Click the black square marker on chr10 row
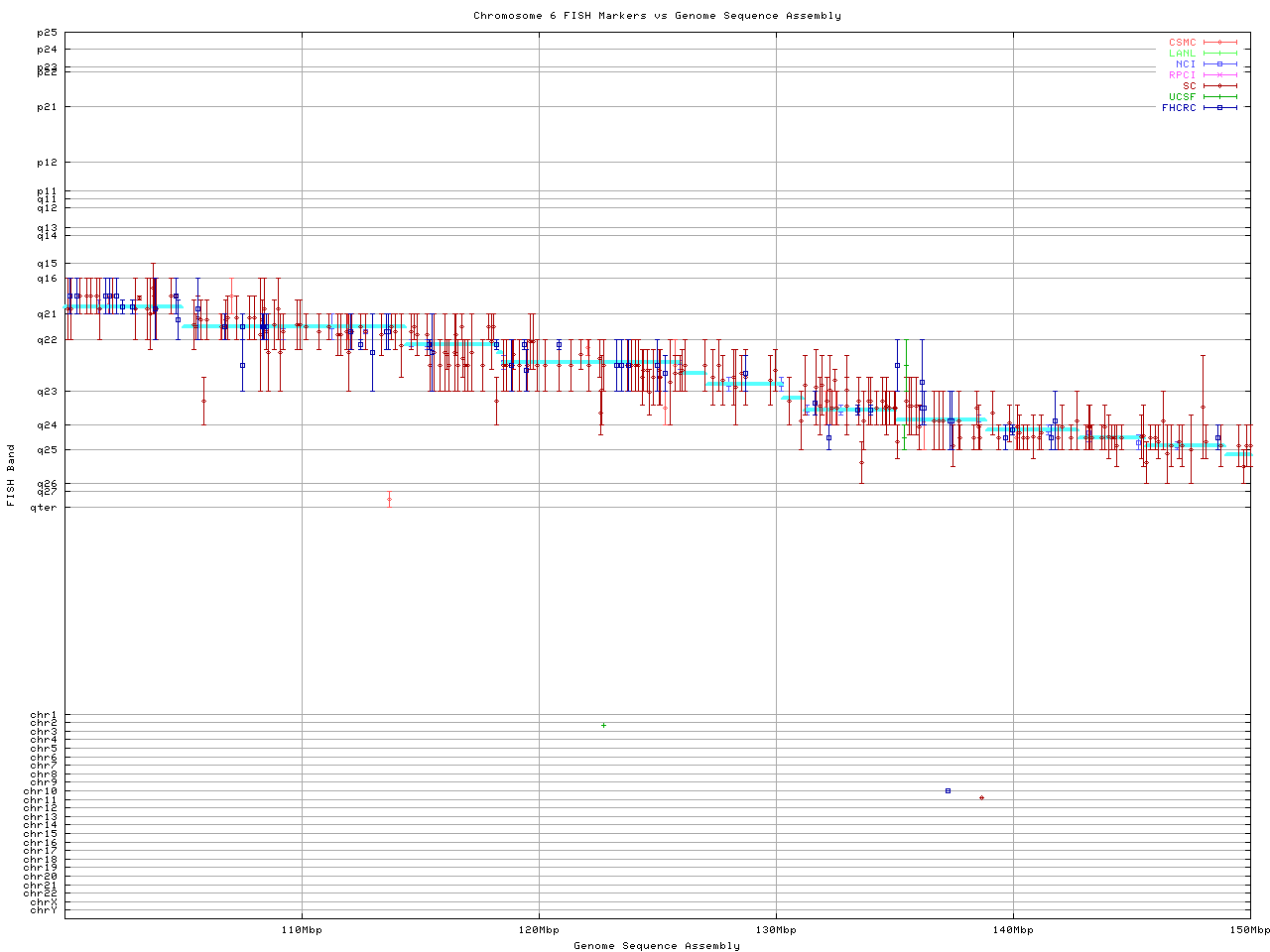The height and width of the screenshot is (952, 1270). pos(949,791)
